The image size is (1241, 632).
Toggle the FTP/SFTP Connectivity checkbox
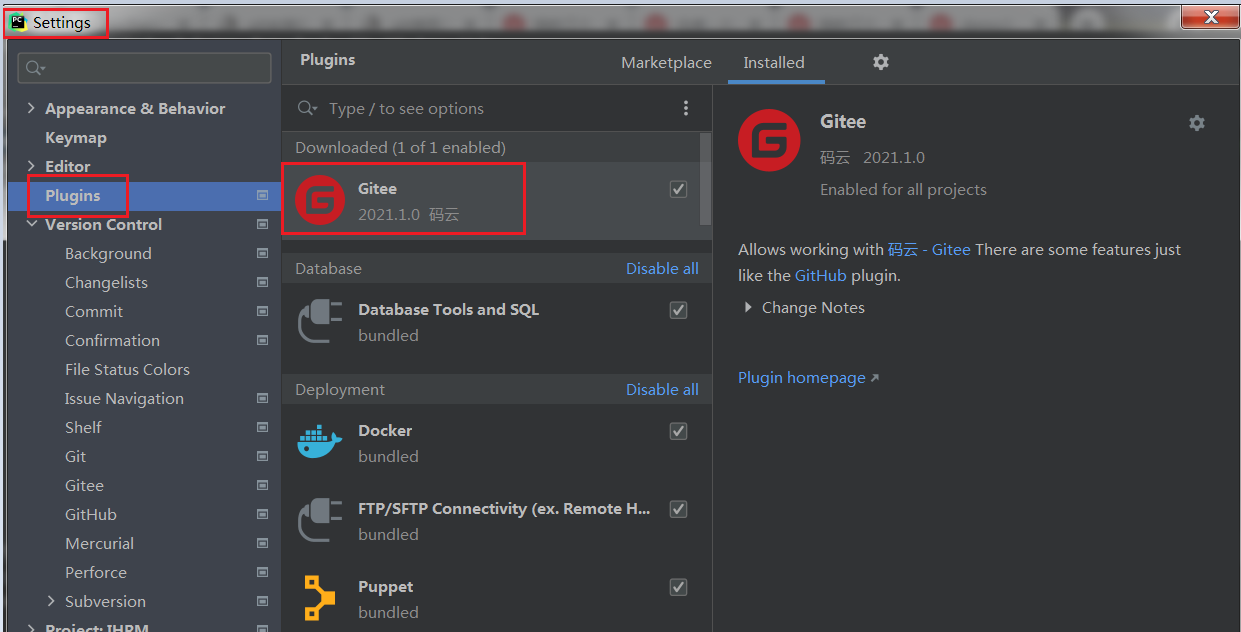[x=678, y=509]
